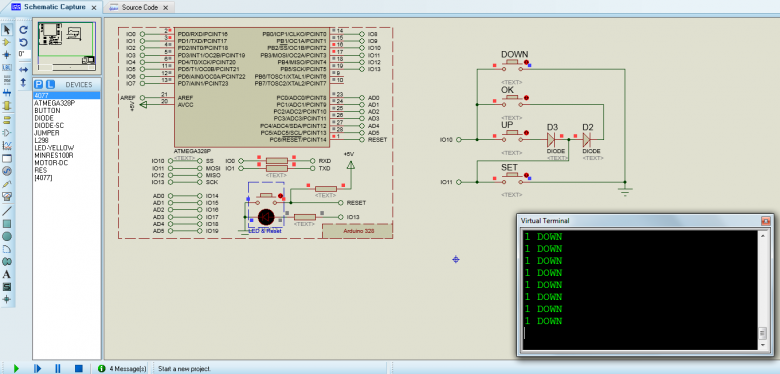This screenshot has width=780, height=374.
Task: Open the 4 Message(s) log
Action: 122,369
